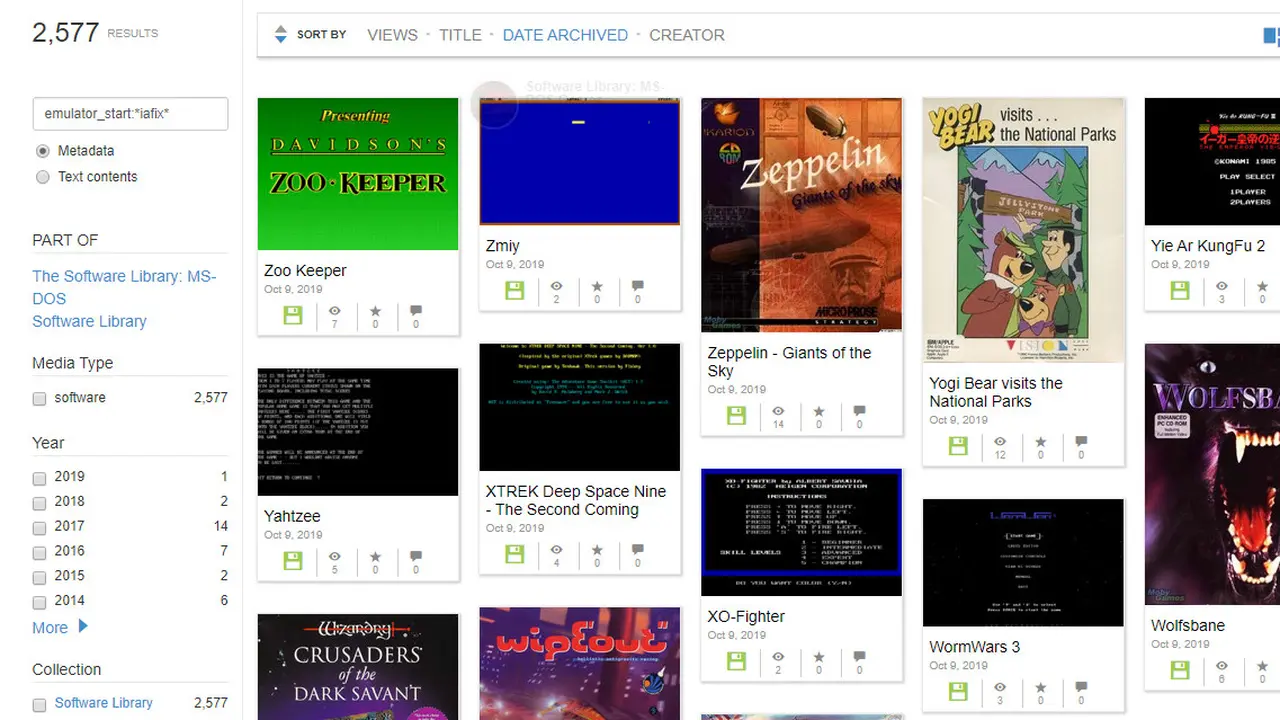Switch to the tile view layout icon
Image resolution: width=1280 pixels, height=720 pixels.
click(x=1271, y=36)
